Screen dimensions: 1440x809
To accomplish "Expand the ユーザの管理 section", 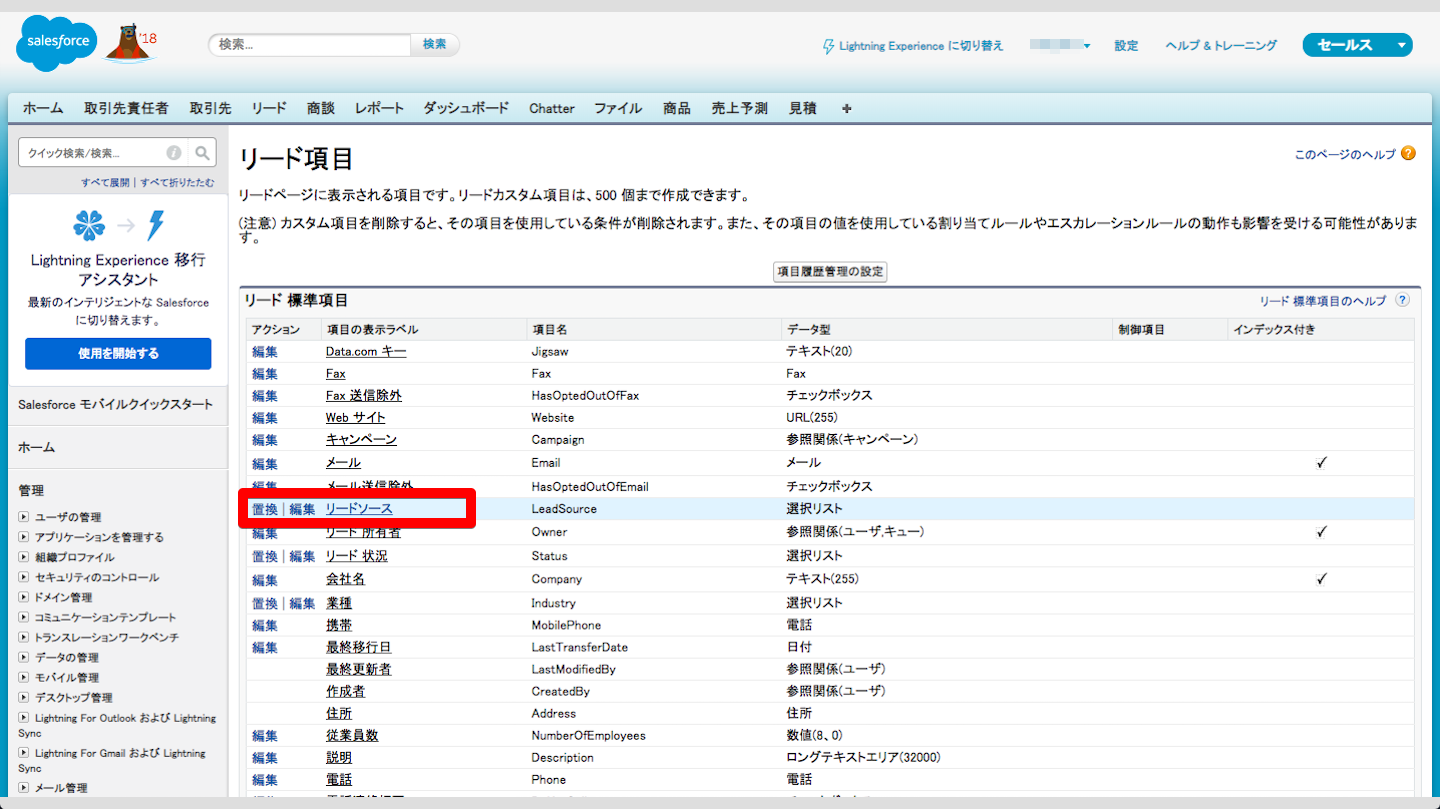I will point(23,517).
